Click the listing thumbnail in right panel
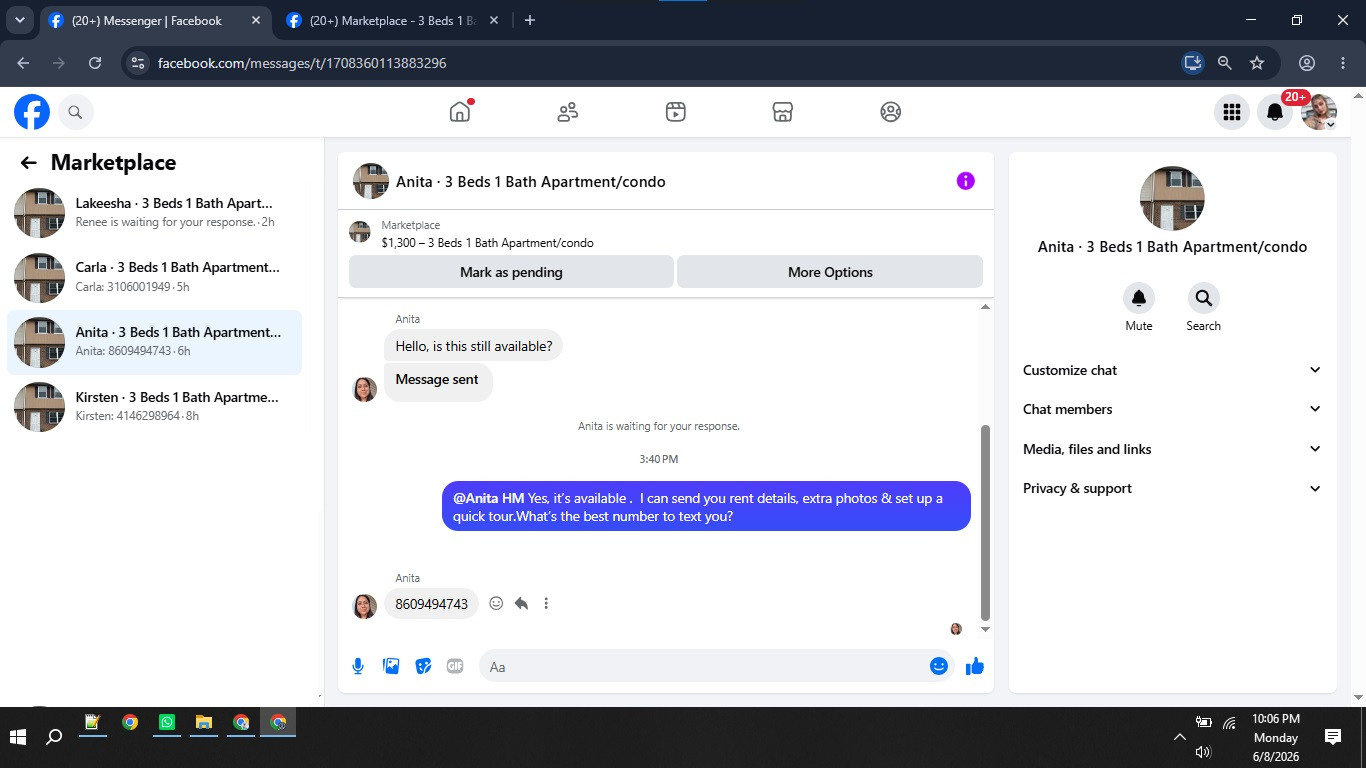The height and width of the screenshot is (768, 1366). coord(1172,198)
